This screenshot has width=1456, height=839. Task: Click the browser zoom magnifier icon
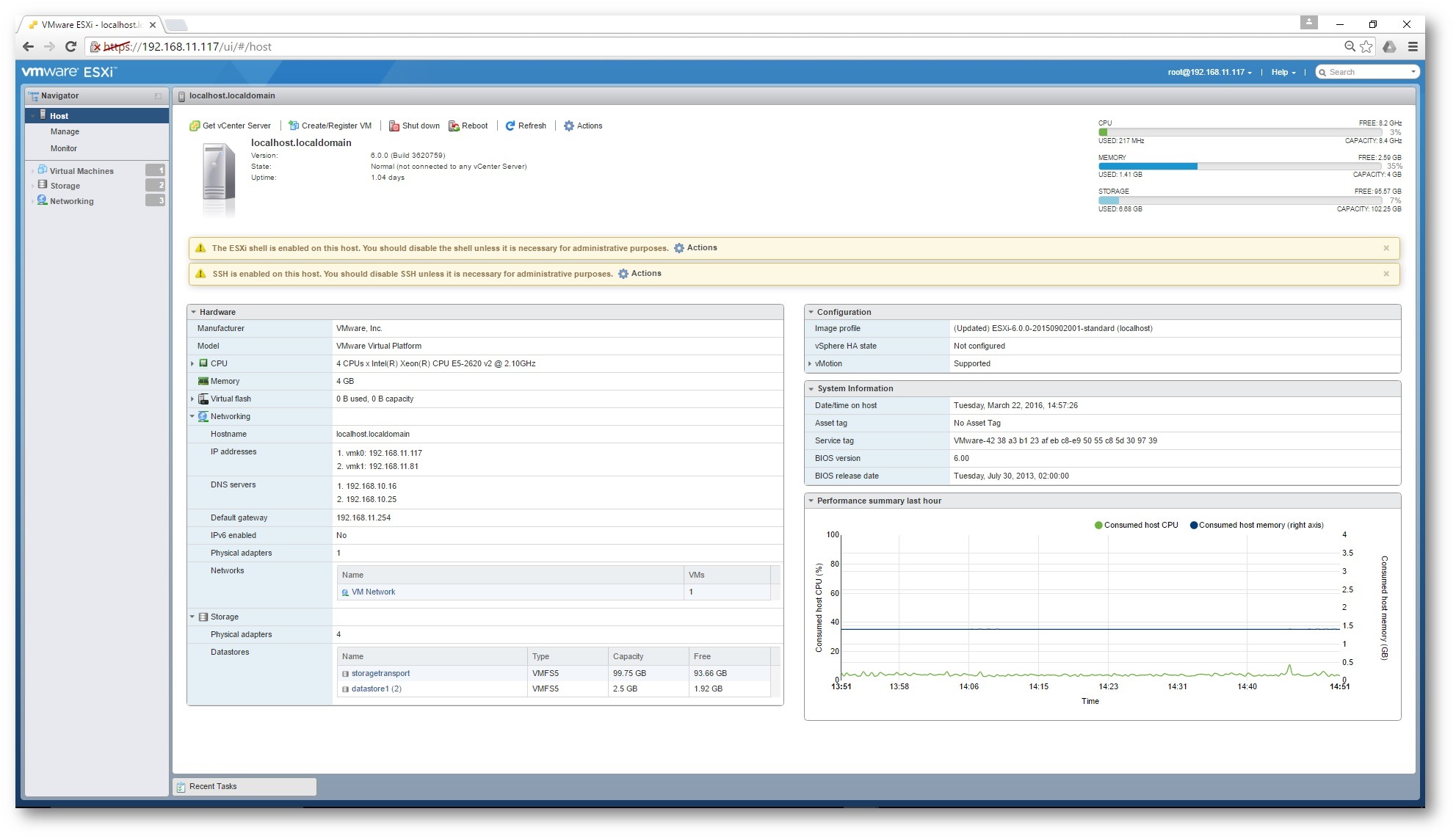point(1350,47)
